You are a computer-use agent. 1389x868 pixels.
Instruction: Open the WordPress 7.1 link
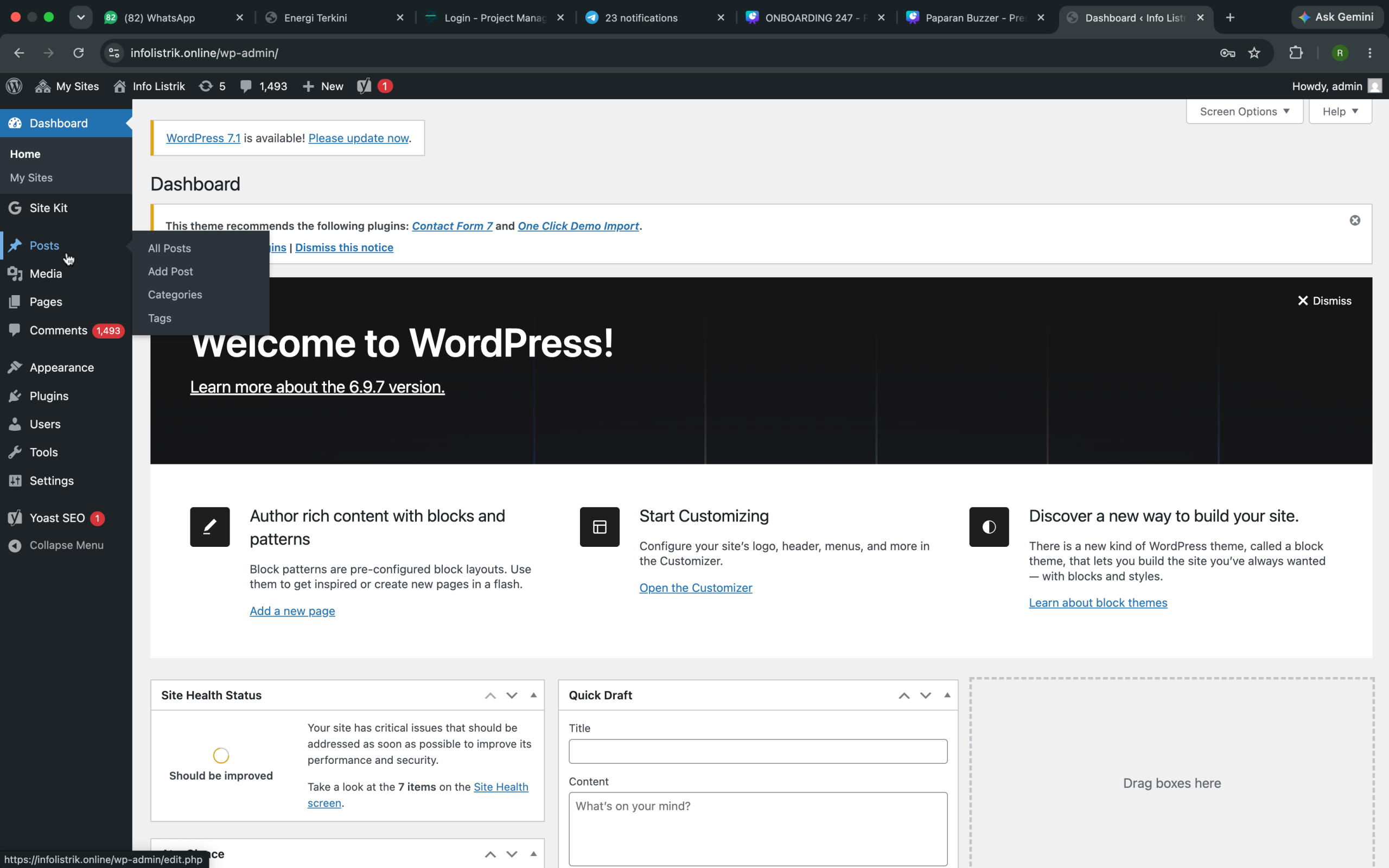click(x=203, y=138)
